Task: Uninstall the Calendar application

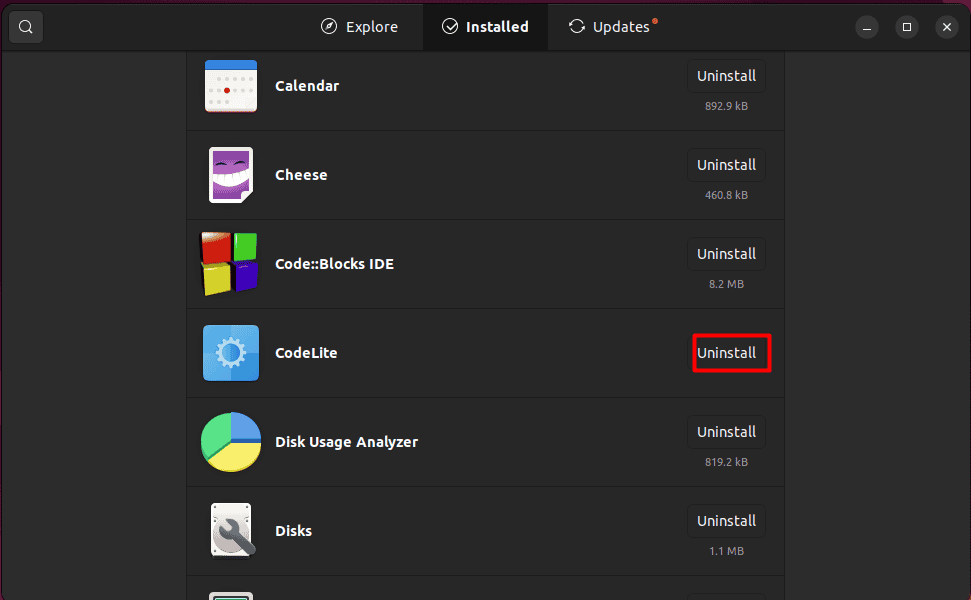Action: pyautogui.click(x=726, y=76)
